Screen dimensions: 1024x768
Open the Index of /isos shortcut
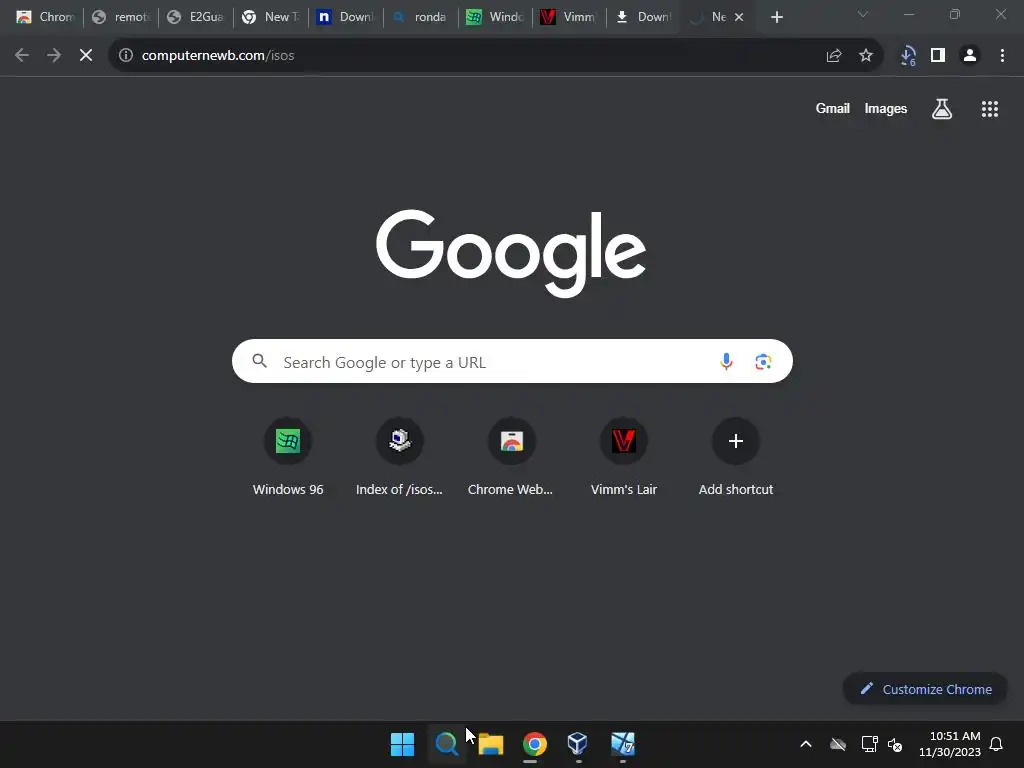point(400,457)
